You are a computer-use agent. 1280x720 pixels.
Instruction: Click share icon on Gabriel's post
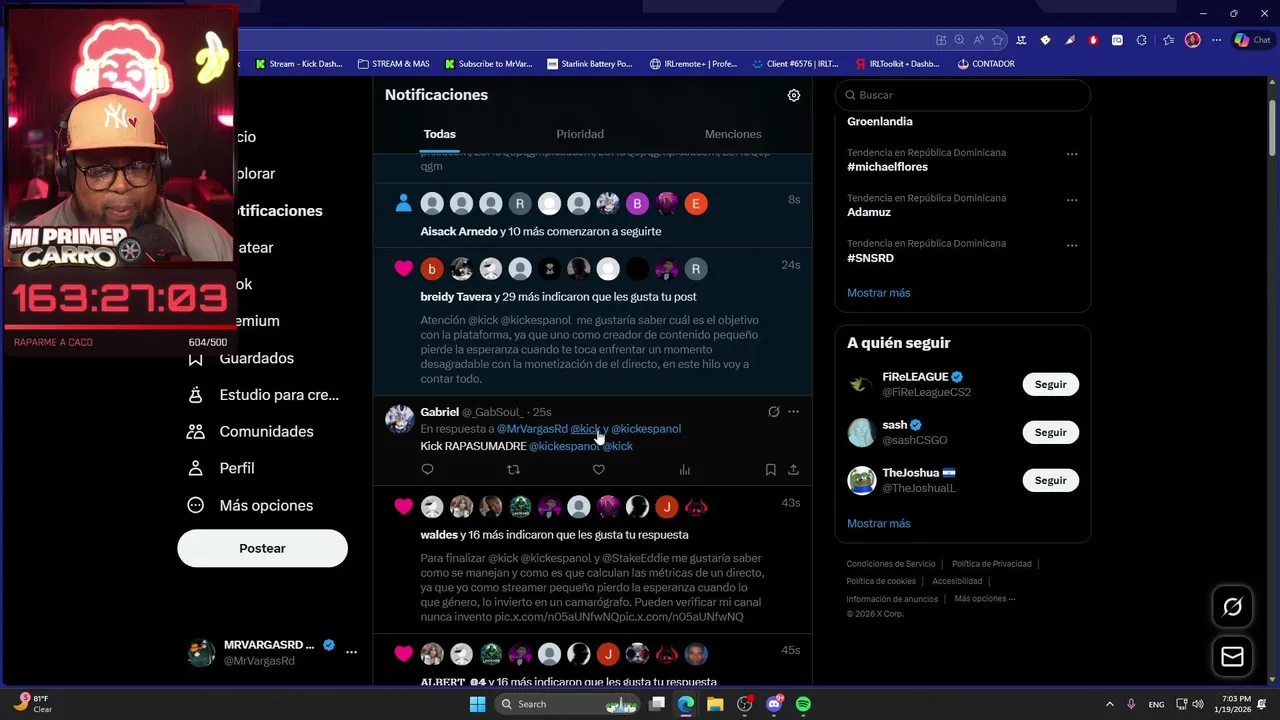click(794, 470)
